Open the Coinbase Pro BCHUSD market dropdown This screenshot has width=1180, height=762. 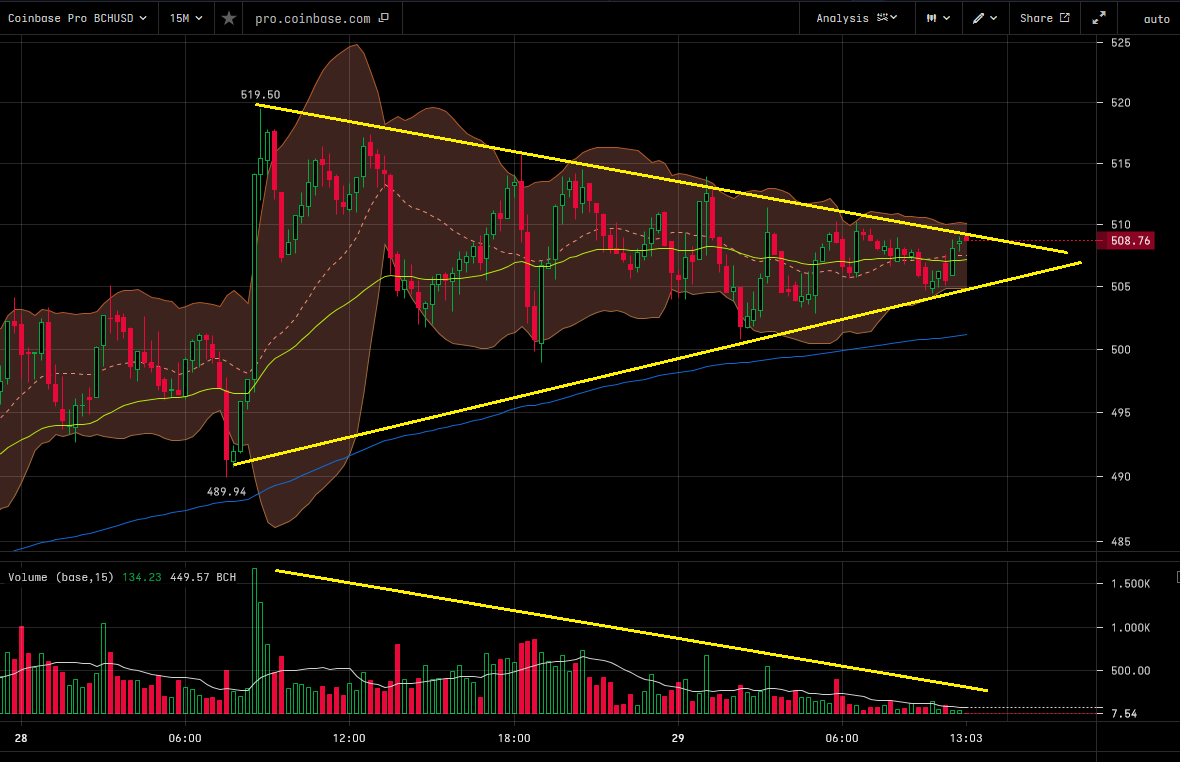(x=78, y=18)
